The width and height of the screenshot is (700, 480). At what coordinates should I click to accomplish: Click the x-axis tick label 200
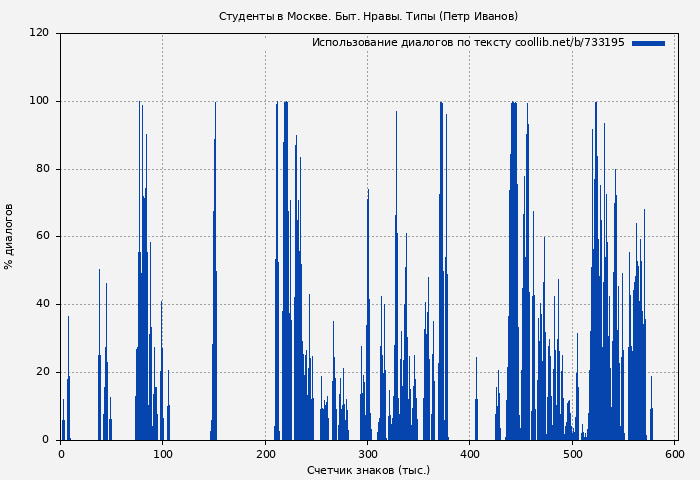pyautogui.click(x=265, y=454)
